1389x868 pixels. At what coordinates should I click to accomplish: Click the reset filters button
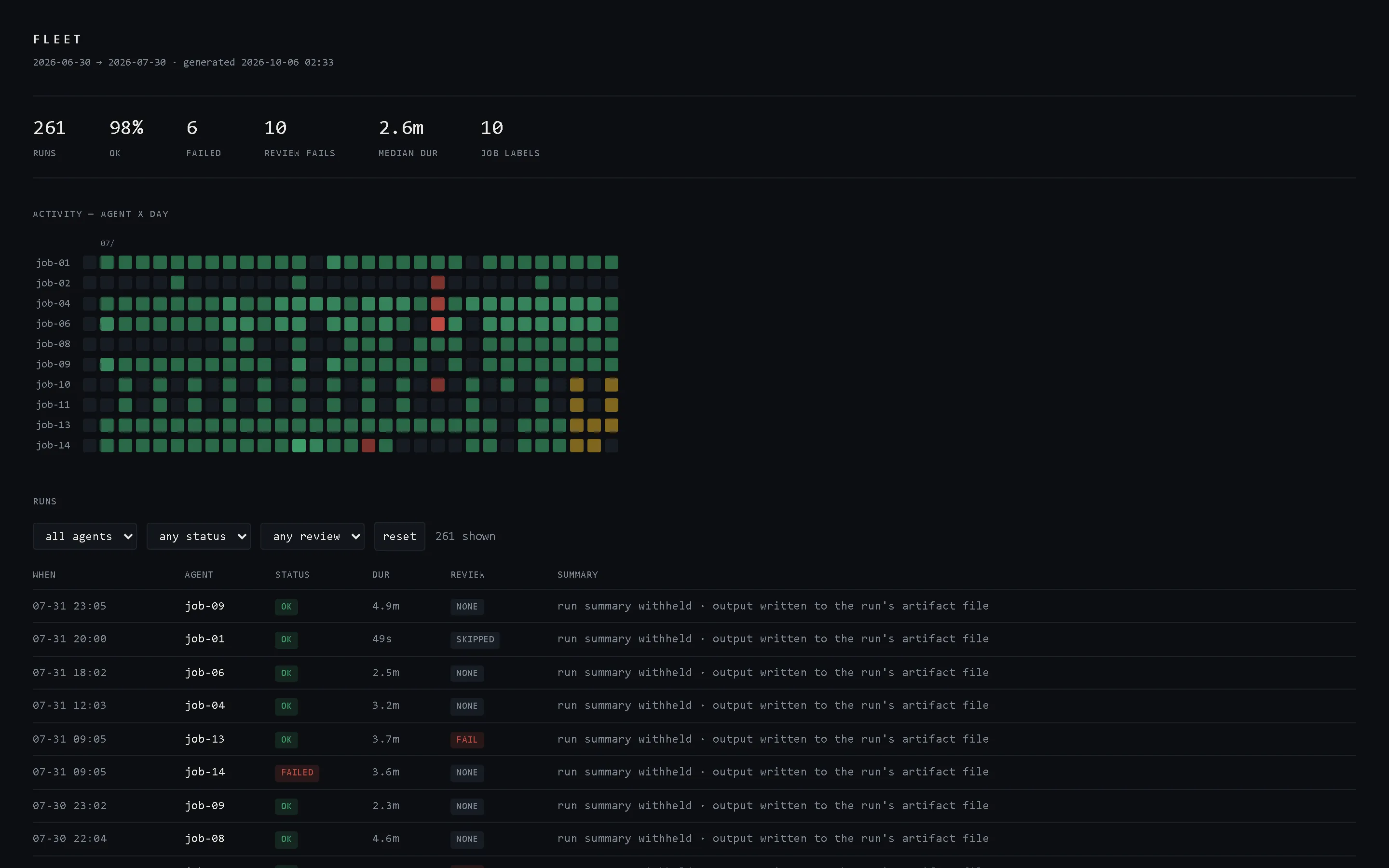399,536
